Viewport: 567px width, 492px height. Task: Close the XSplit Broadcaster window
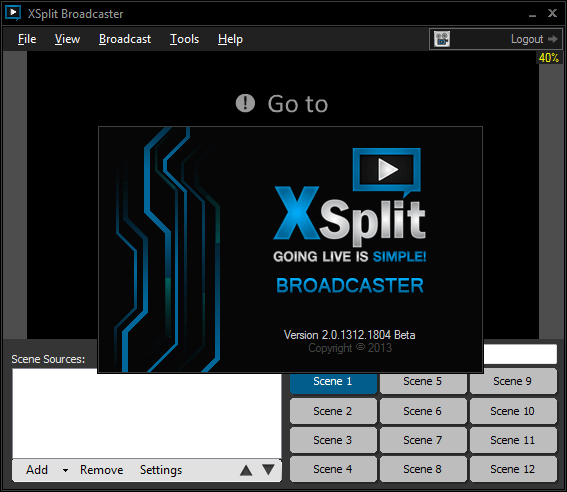[552, 13]
